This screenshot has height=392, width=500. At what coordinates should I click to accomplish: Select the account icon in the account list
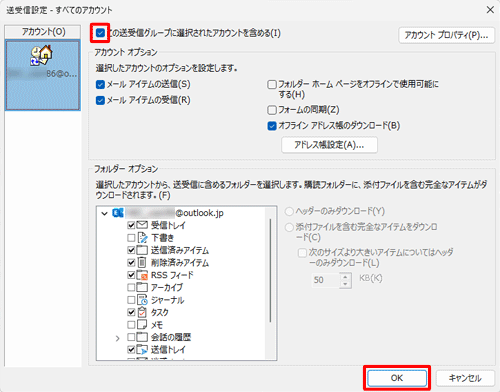pyautogui.click(x=42, y=56)
